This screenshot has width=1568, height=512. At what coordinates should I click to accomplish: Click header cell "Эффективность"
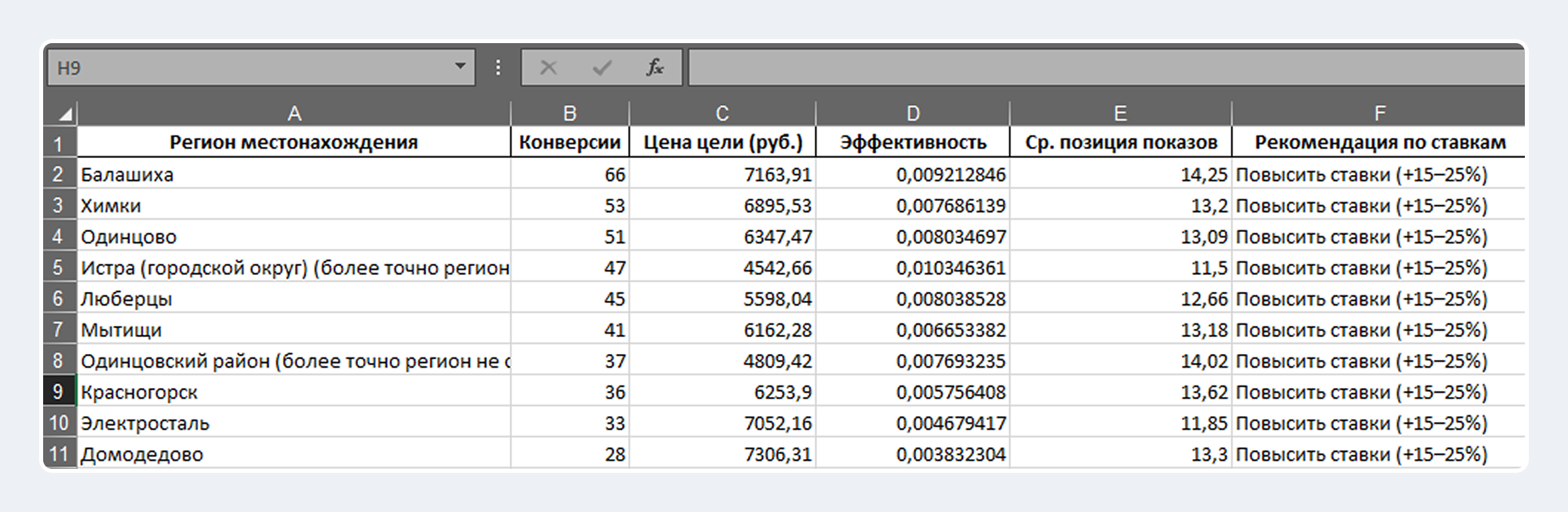coord(913,142)
